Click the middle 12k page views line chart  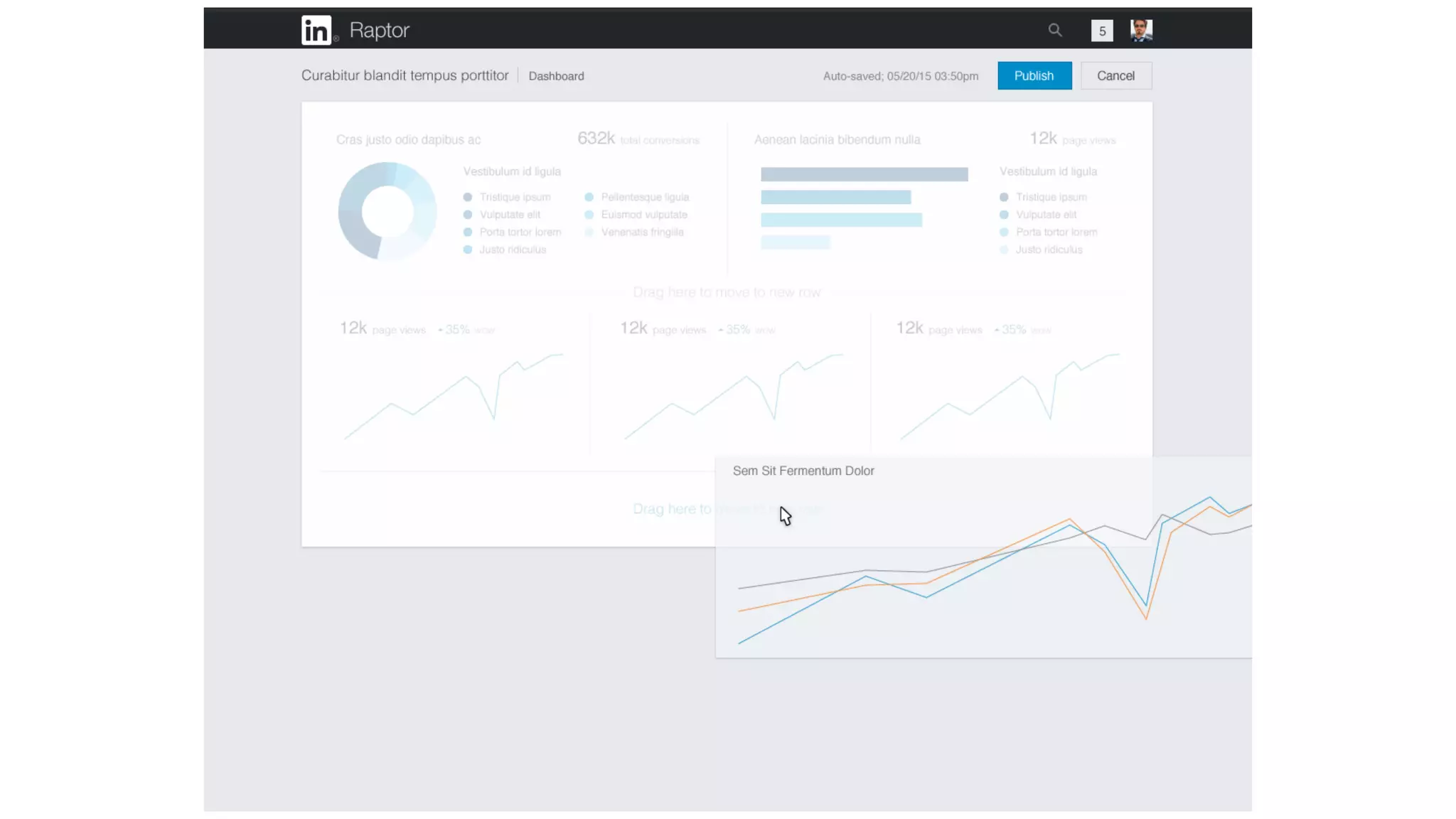(x=733, y=395)
